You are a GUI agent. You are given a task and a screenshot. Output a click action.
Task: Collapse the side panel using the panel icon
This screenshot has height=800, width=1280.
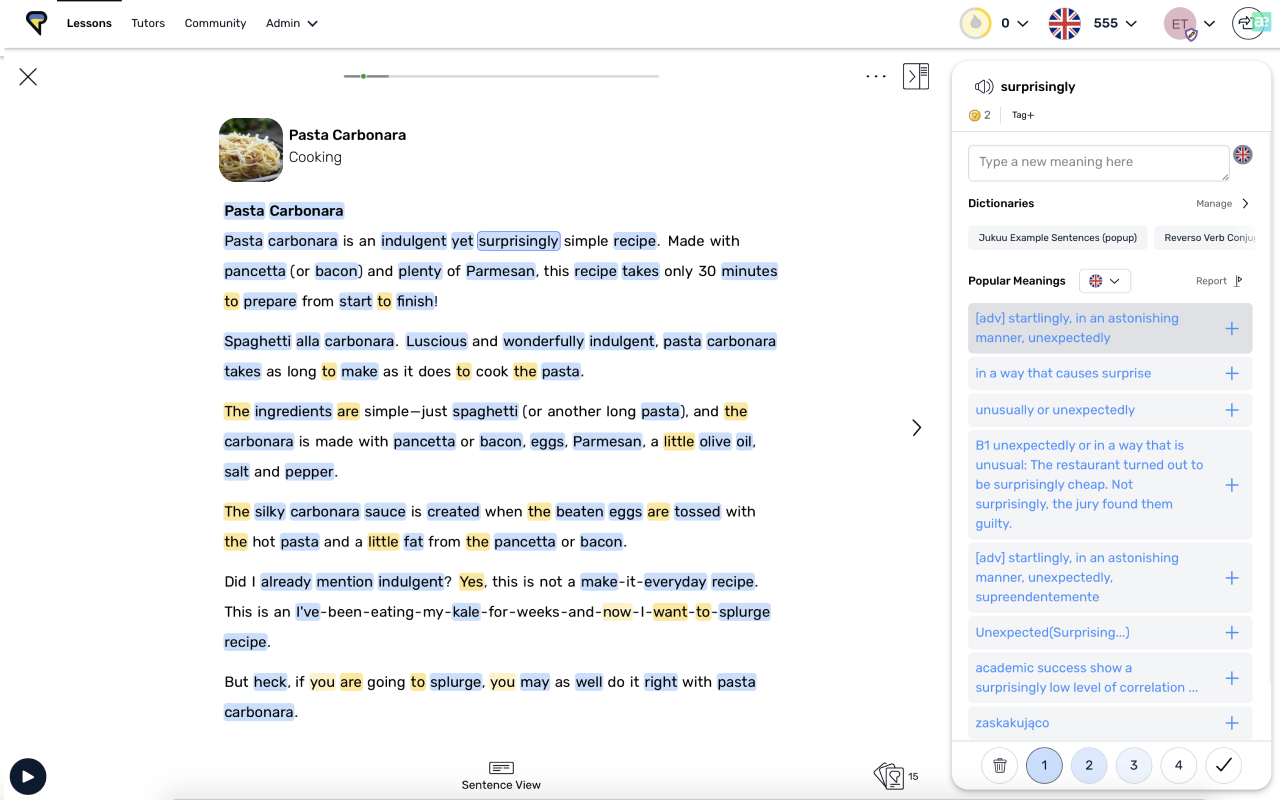(x=915, y=76)
